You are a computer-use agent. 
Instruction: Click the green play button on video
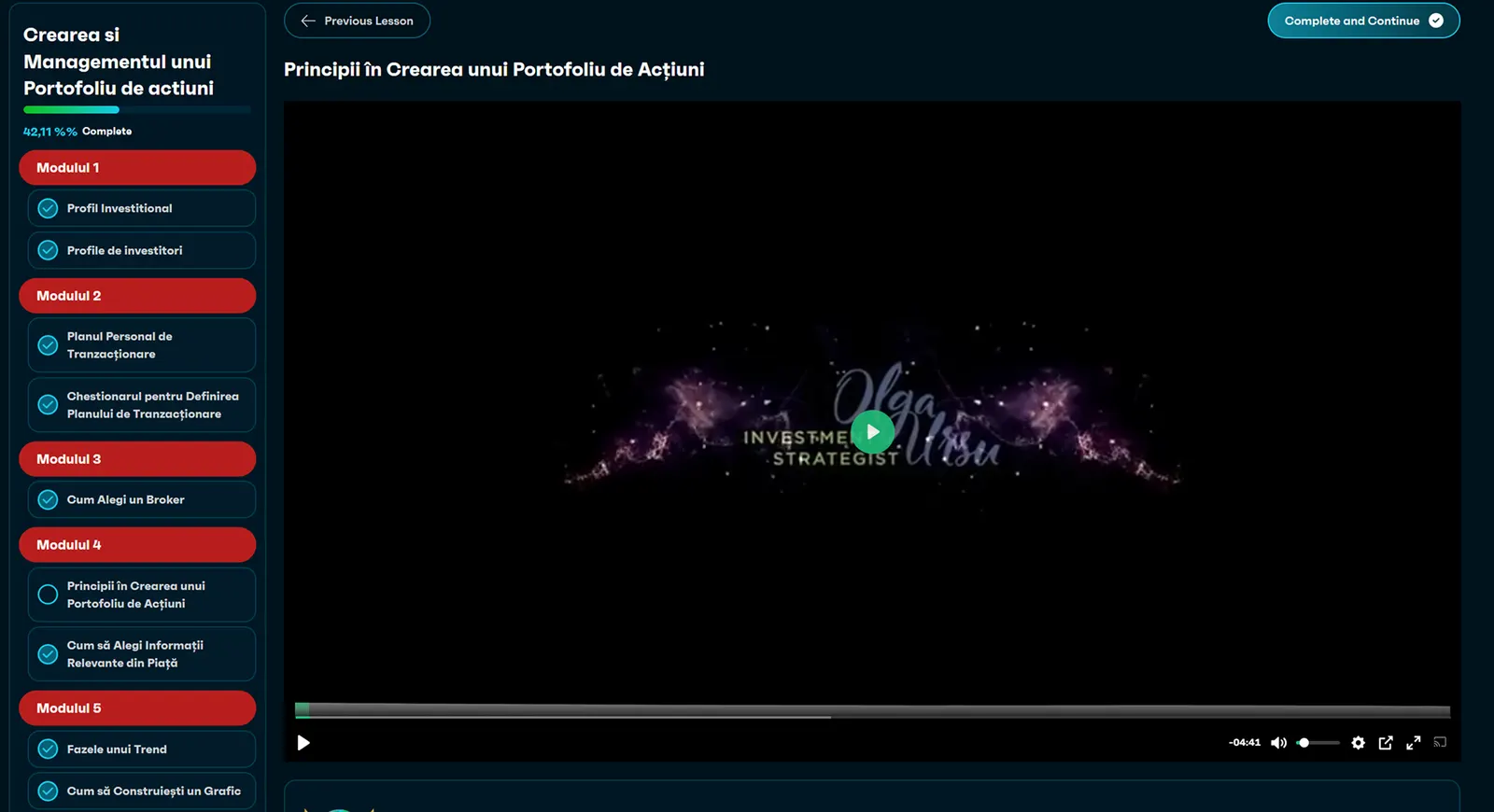tap(873, 432)
